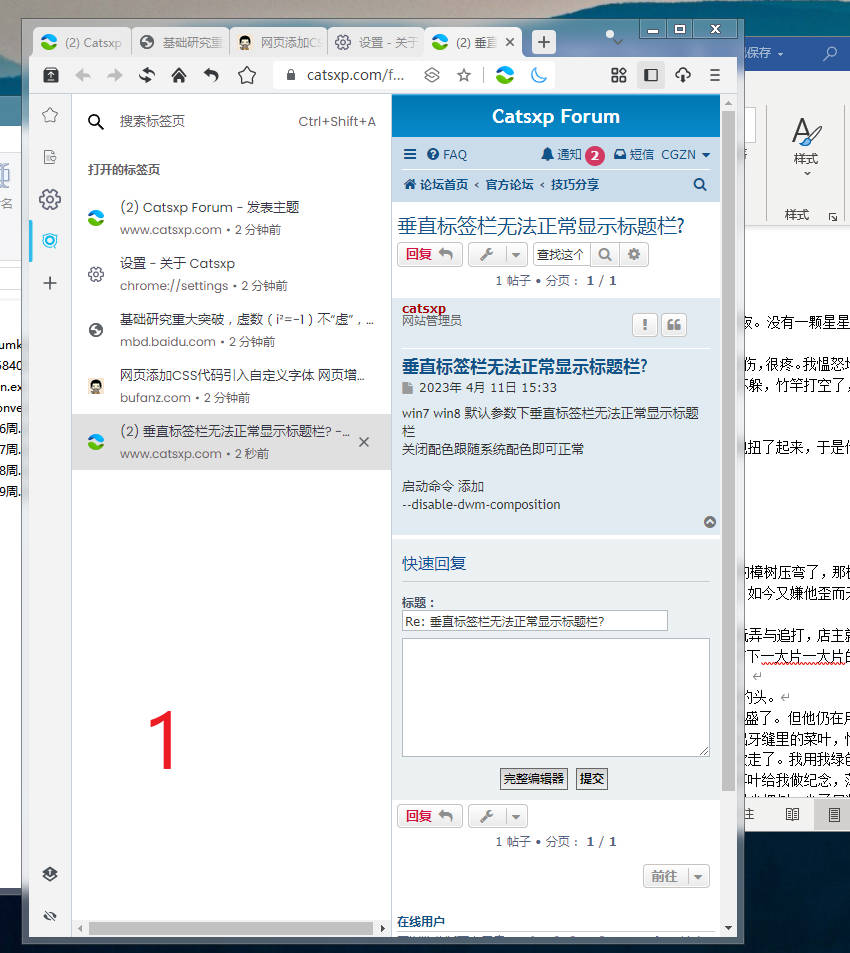
Task: Click the 完整编辑器 button
Action: point(533,779)
